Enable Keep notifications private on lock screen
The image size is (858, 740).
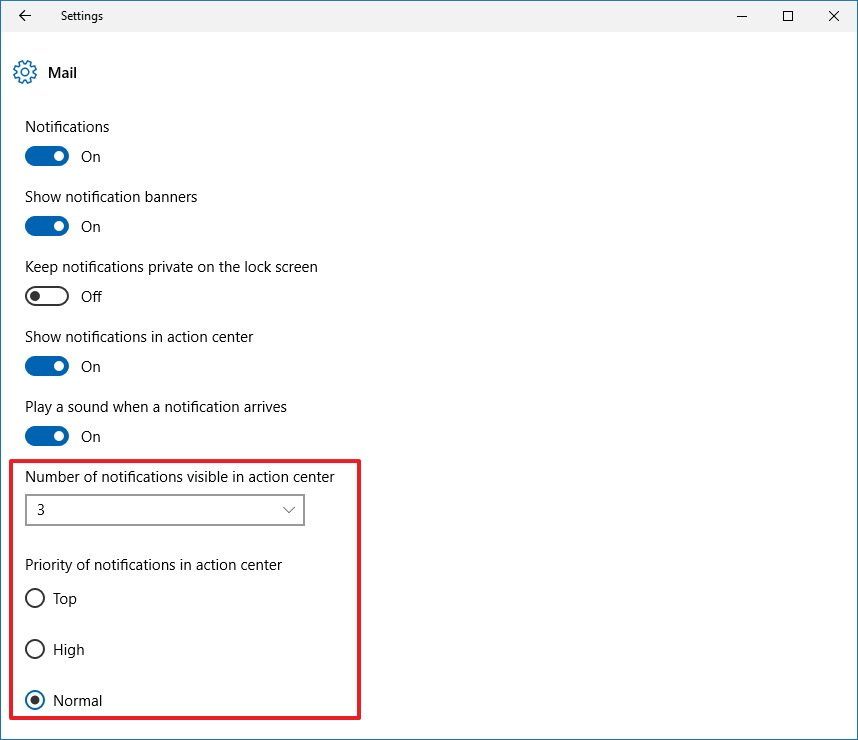[46, 296]
